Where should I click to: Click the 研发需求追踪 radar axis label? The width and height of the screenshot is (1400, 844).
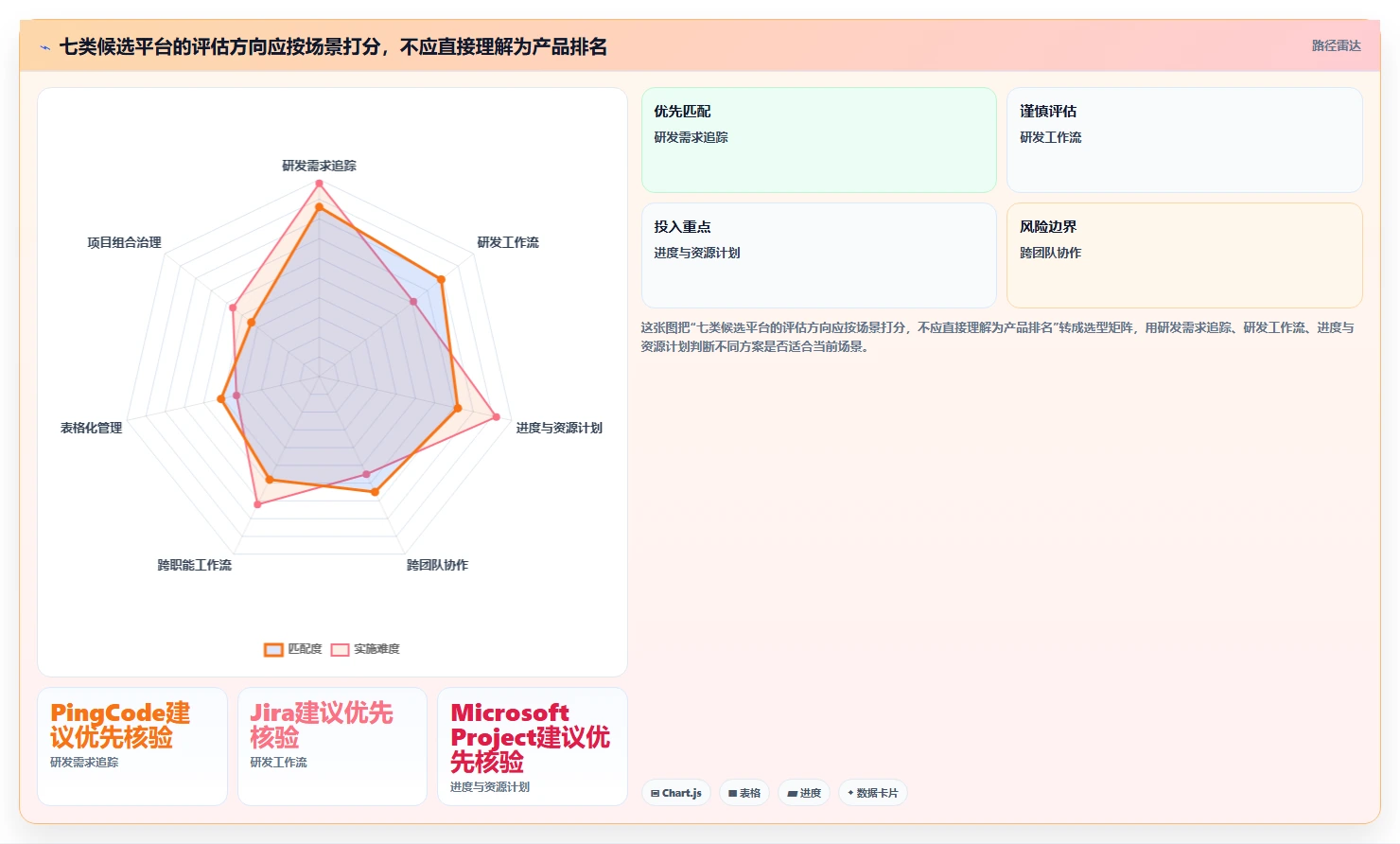(x=319, y=166)
